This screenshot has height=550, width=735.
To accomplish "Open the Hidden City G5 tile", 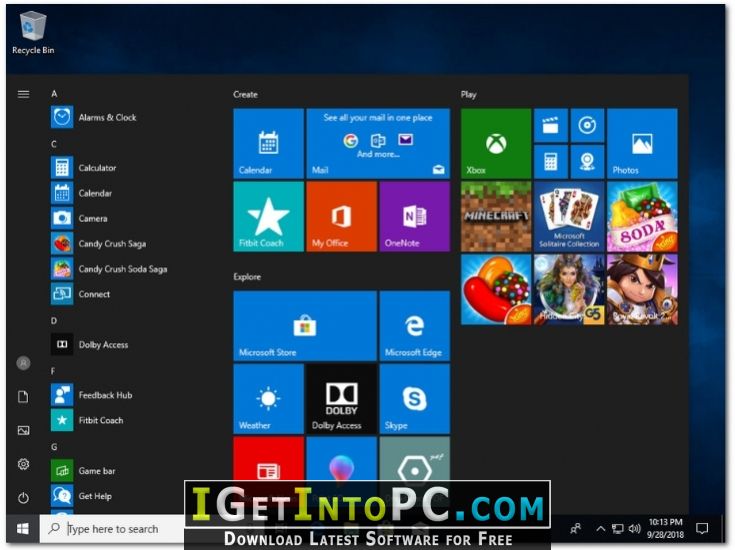I will click(x=569, y=290).
